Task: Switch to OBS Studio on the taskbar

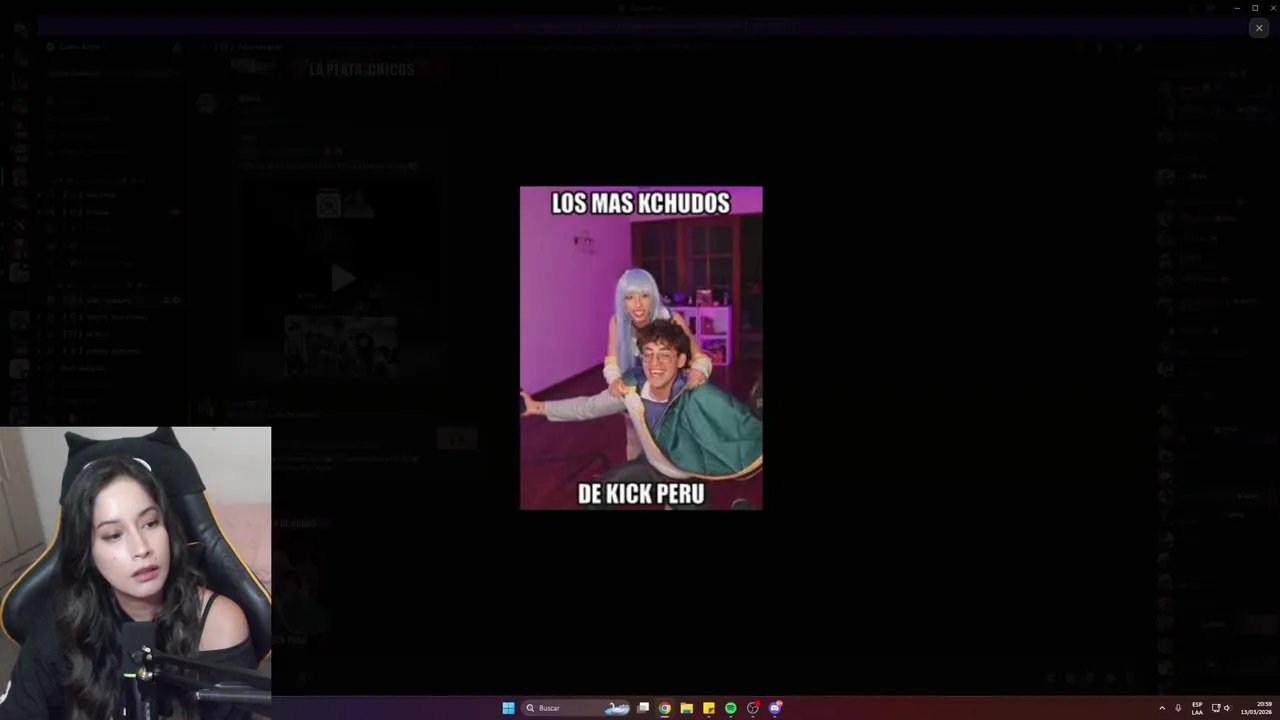Action: click(x=753, y=708)
